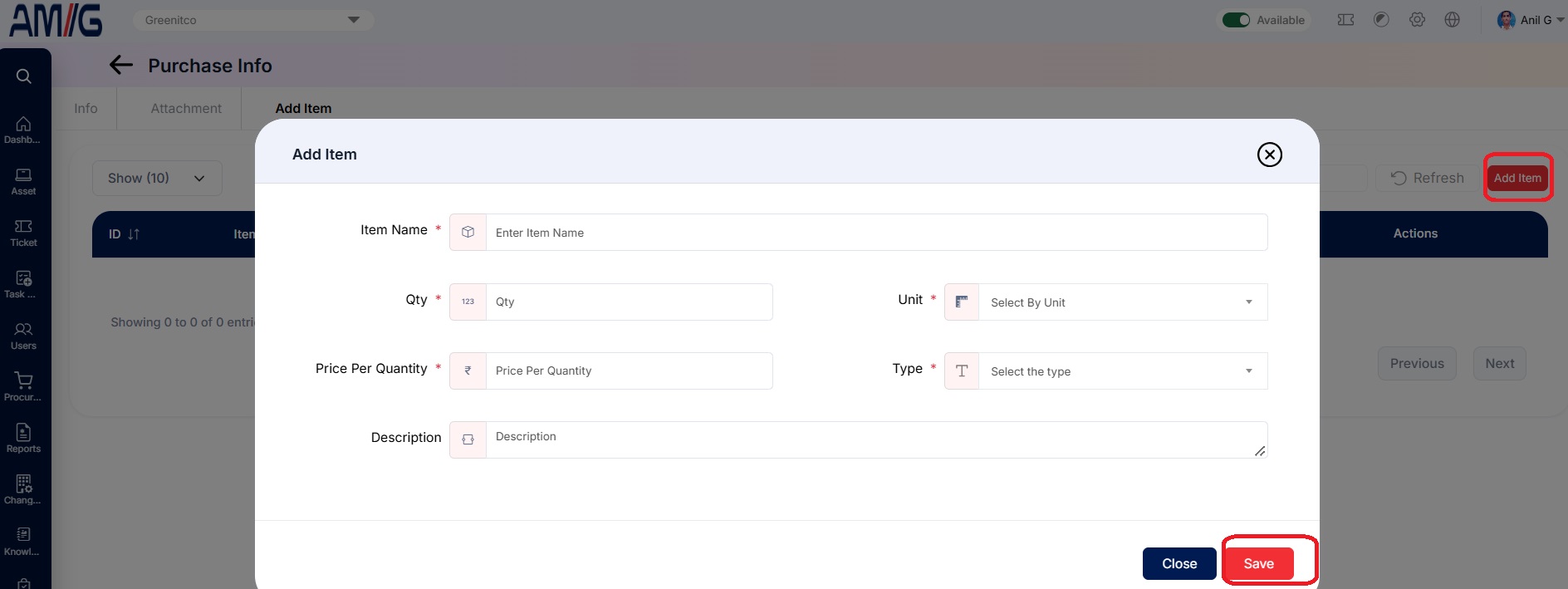The height and width of the screenshot is (589, 1568).
Task: Open the Change management section
Action: click(23, 490)
